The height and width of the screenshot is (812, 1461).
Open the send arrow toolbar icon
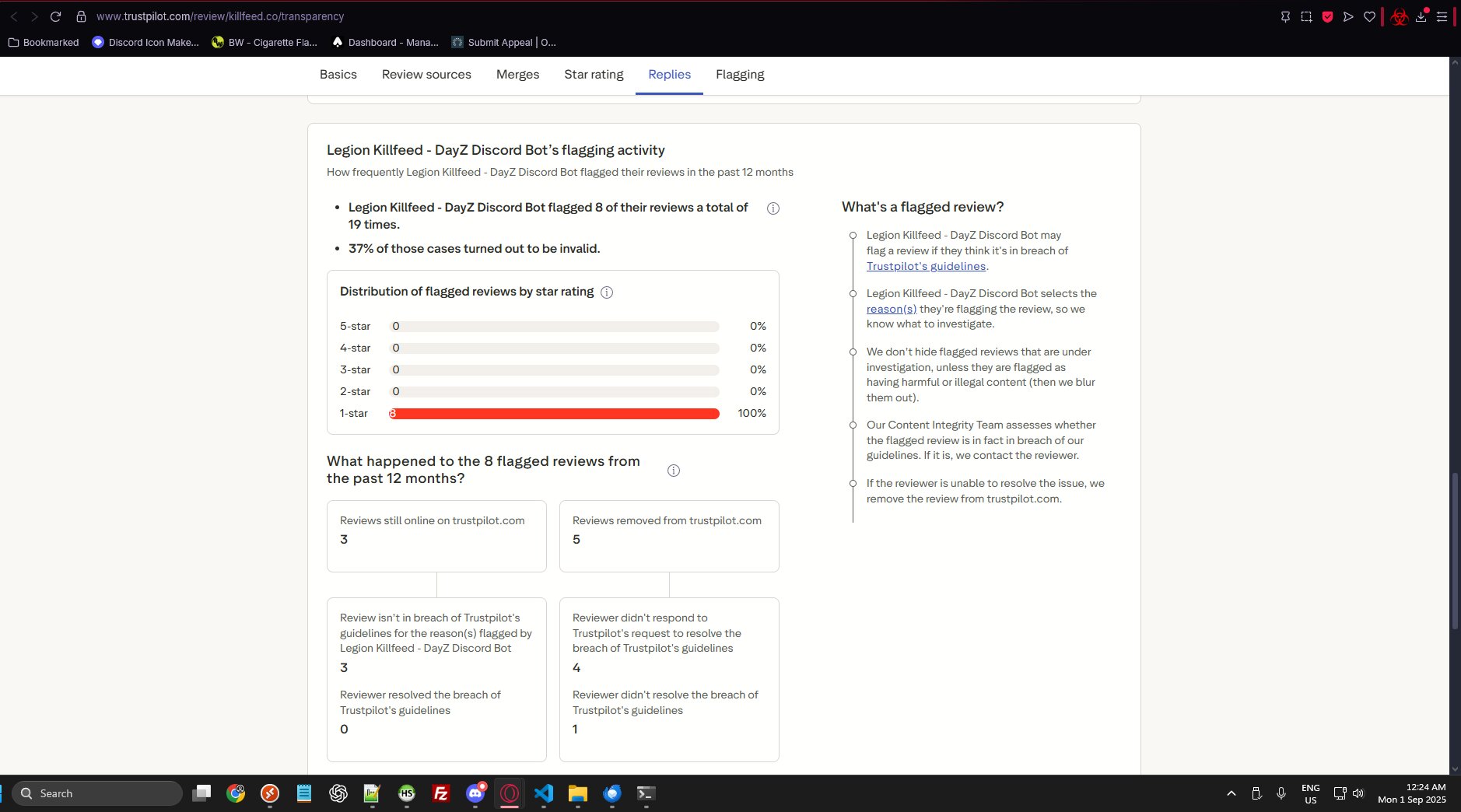[1348, 16]
